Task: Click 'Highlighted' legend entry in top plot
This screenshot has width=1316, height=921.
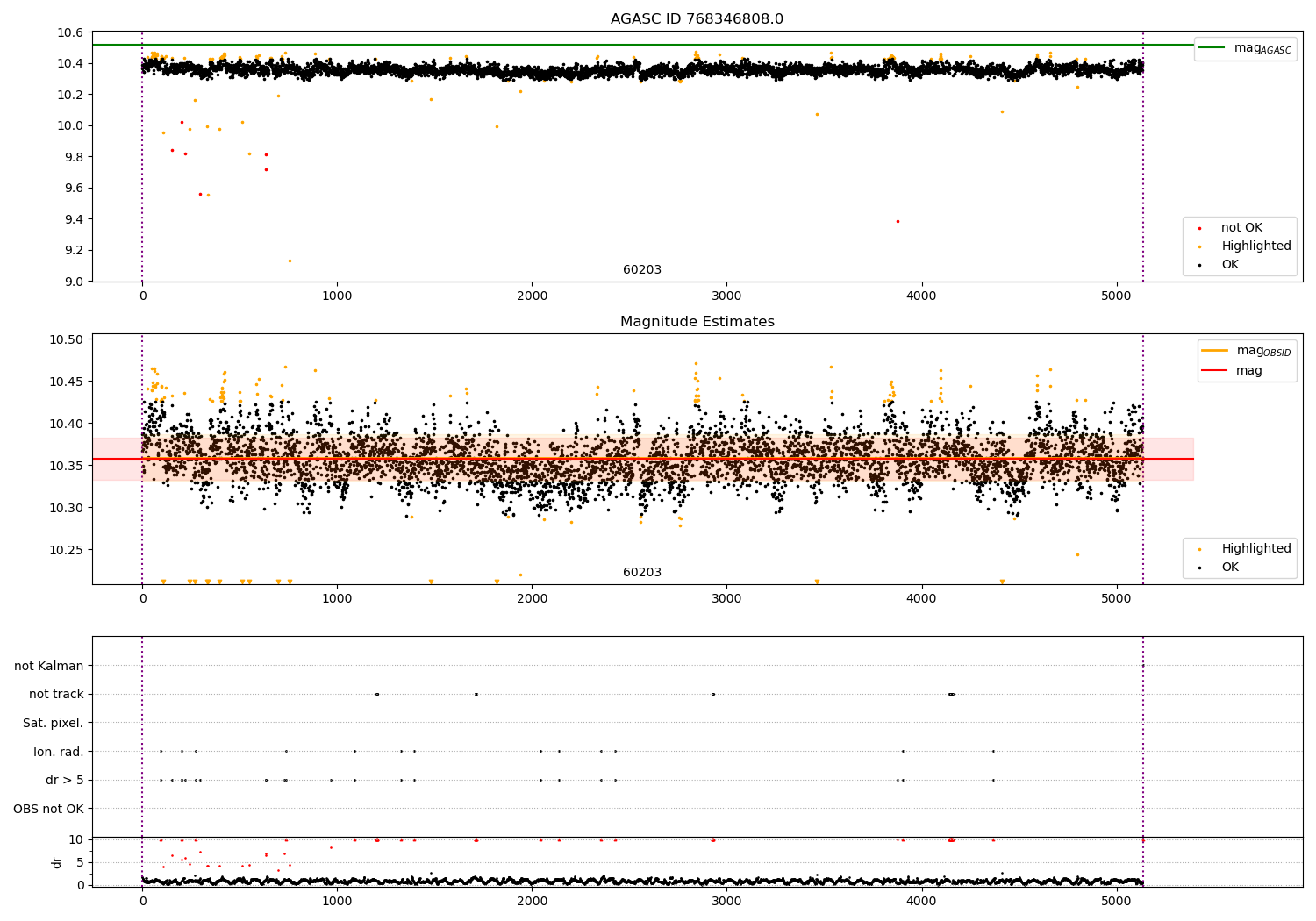Action: click(1256, 246)
